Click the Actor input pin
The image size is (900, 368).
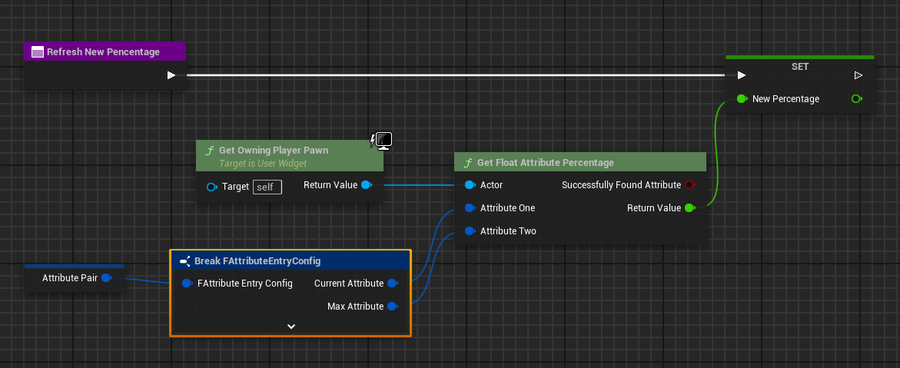pos(470,185)
